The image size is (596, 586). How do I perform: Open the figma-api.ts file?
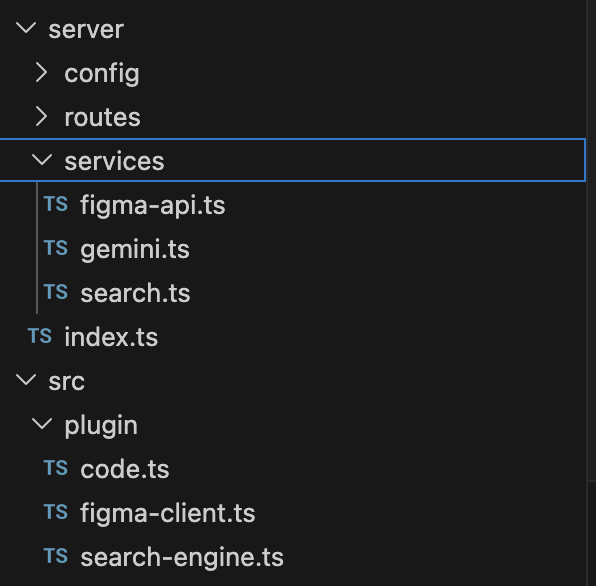pyautogui.click(x=152, y=206)
